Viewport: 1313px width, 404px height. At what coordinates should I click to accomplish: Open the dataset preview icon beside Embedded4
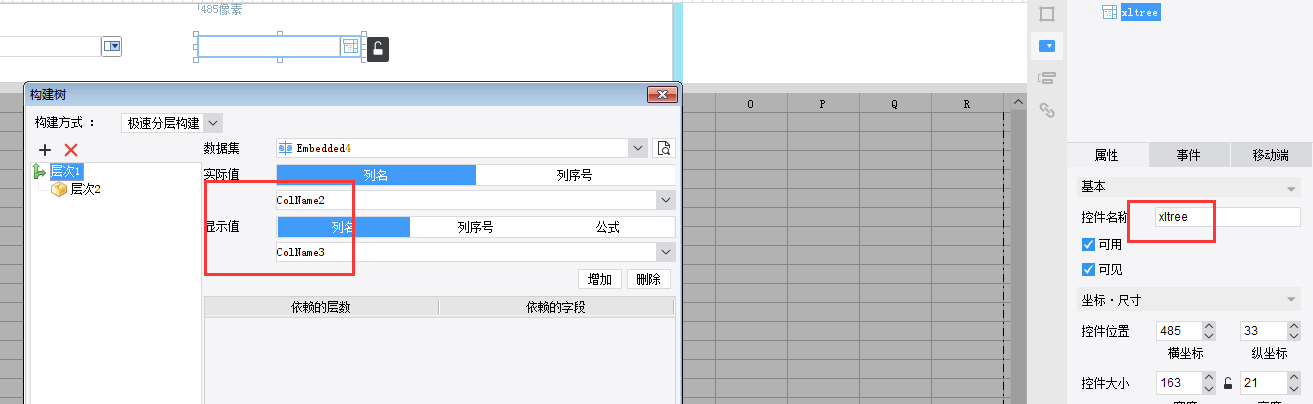click(x=663, y=148)
